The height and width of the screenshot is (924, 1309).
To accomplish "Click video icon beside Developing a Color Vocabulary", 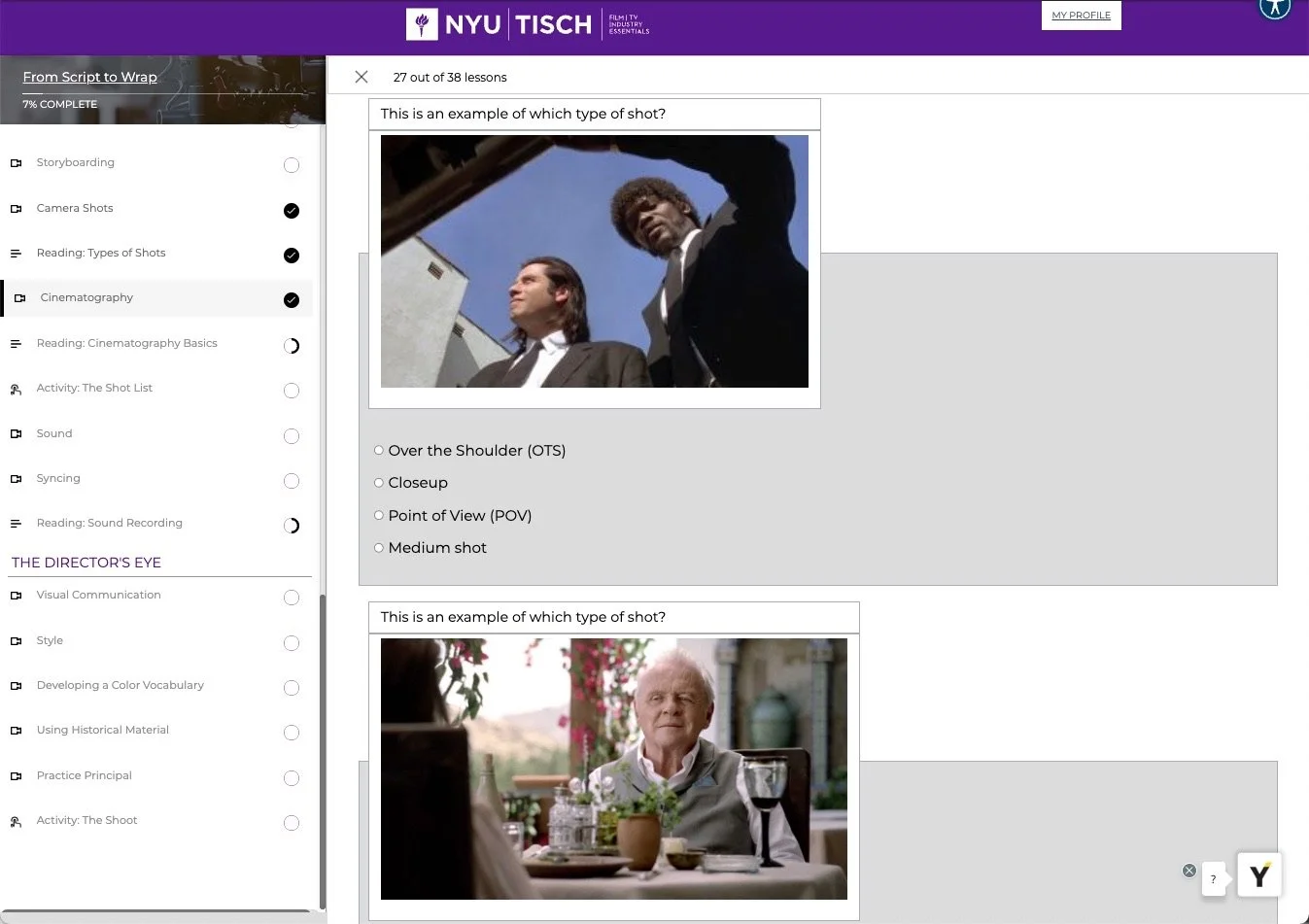I will click(16, 686).
